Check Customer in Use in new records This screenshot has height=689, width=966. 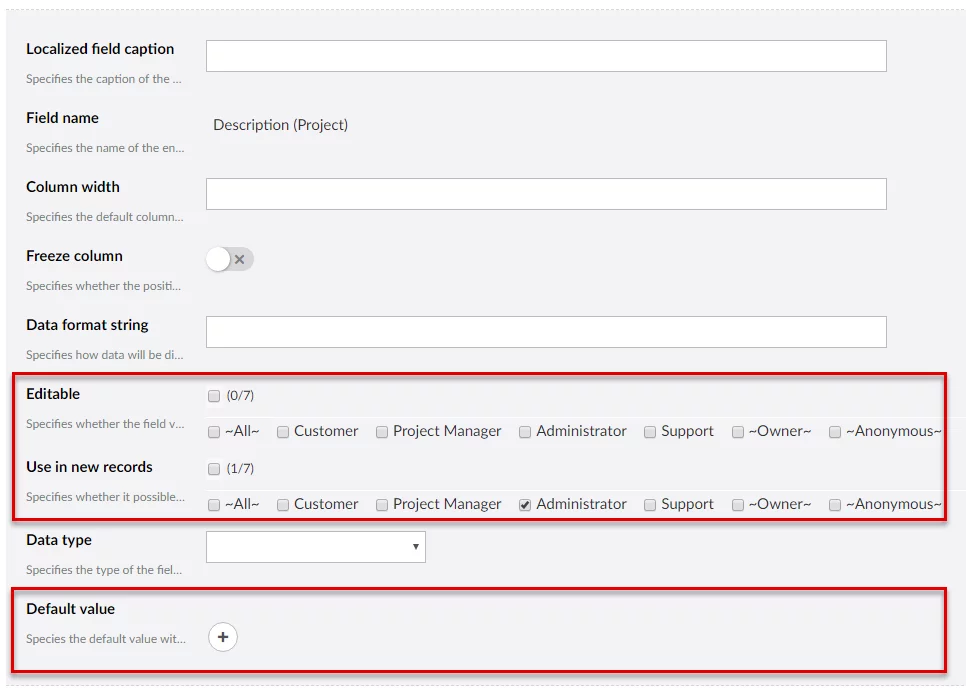283,505
